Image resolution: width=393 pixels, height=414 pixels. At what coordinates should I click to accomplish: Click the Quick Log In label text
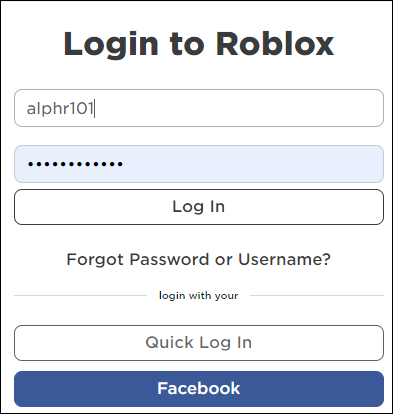coord(199,343)
